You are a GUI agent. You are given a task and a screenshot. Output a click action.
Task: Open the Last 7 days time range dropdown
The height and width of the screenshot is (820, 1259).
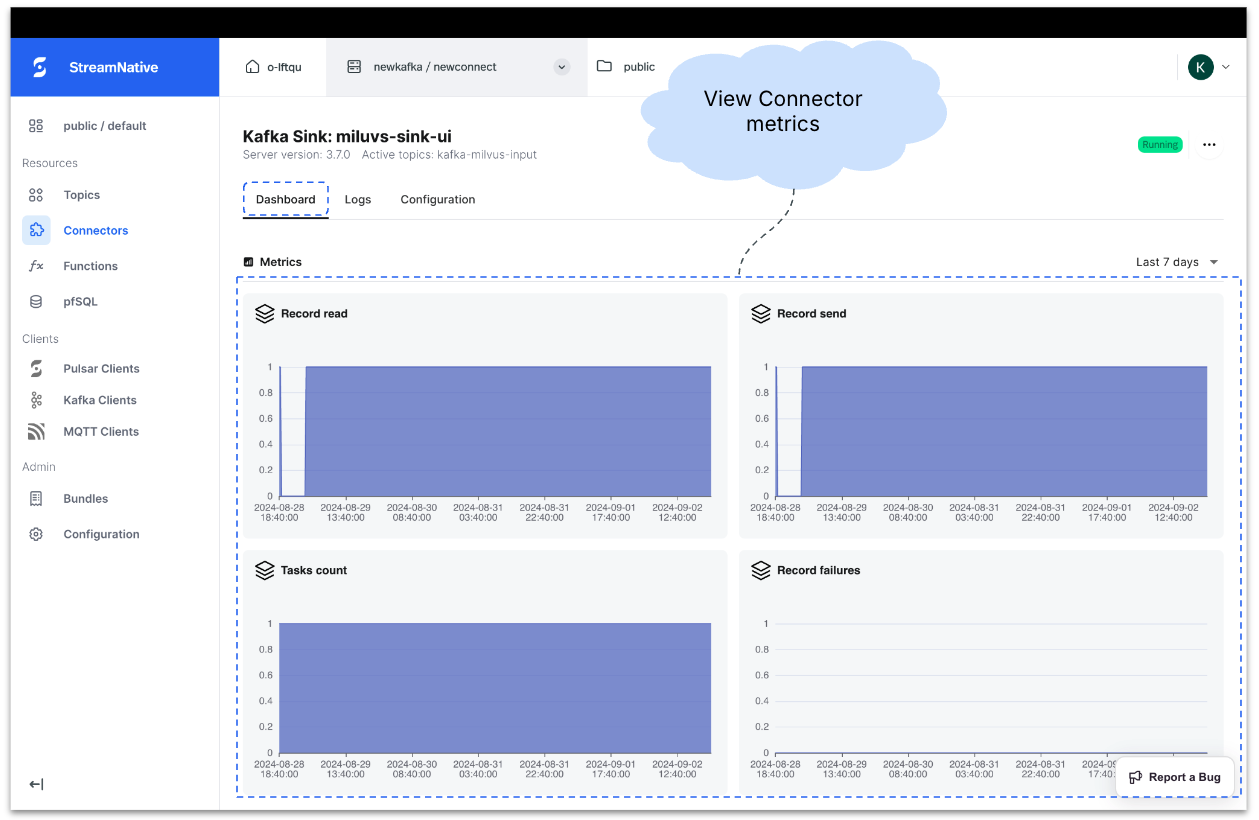tap(1177, 262)
